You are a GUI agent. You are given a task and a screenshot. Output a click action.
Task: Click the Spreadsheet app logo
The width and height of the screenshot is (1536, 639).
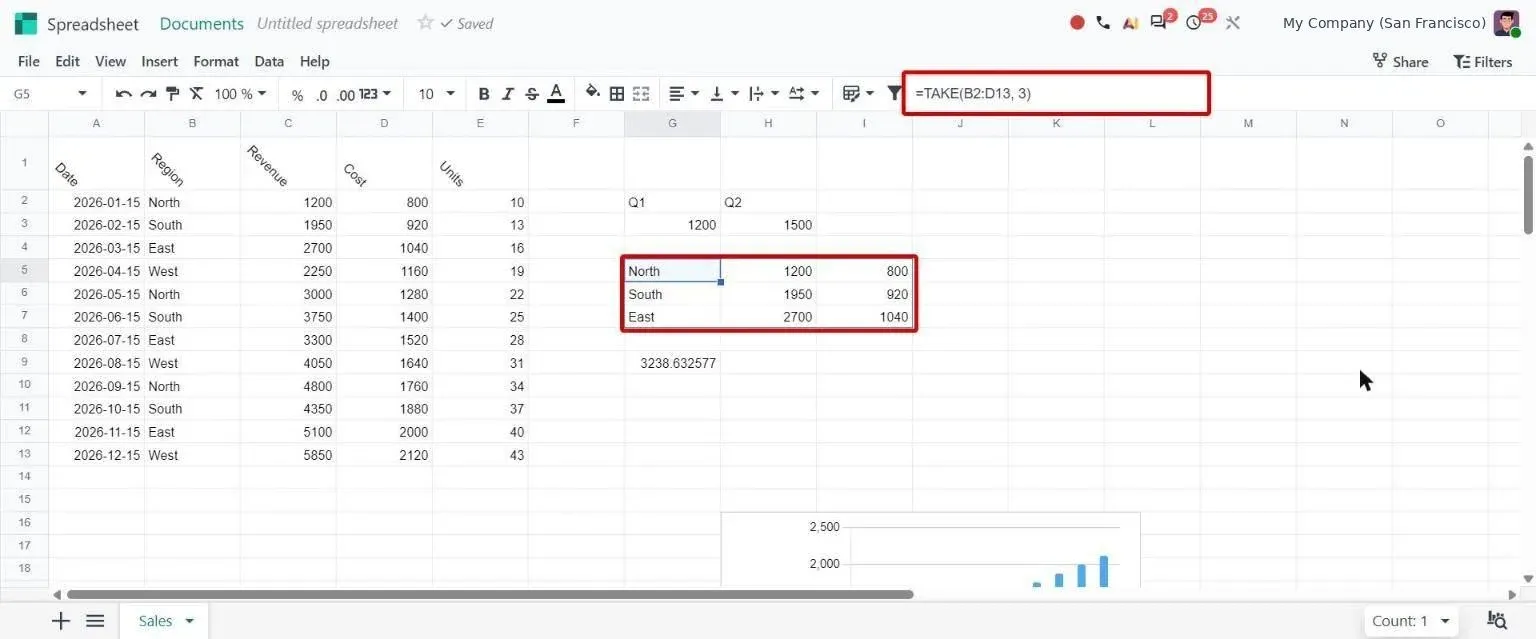tap(26, 23)
